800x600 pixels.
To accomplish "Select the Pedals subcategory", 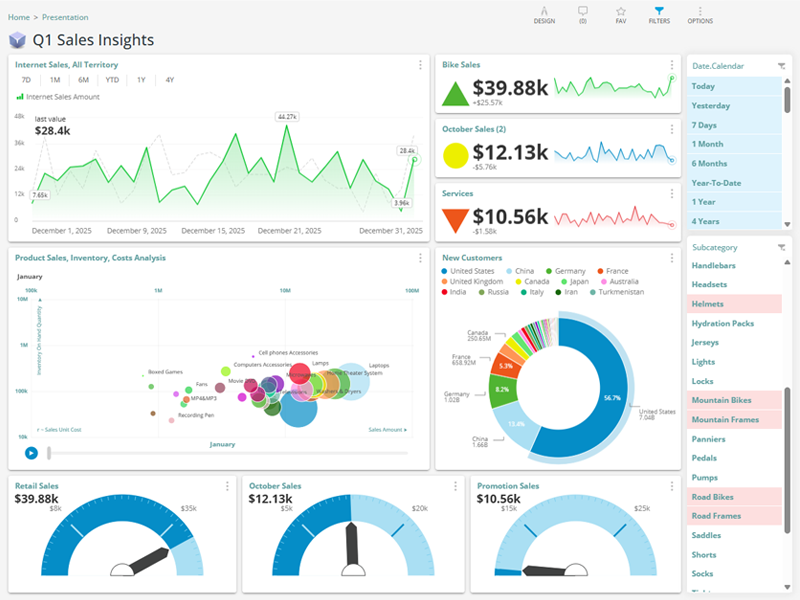I will [x=734, y=458].
